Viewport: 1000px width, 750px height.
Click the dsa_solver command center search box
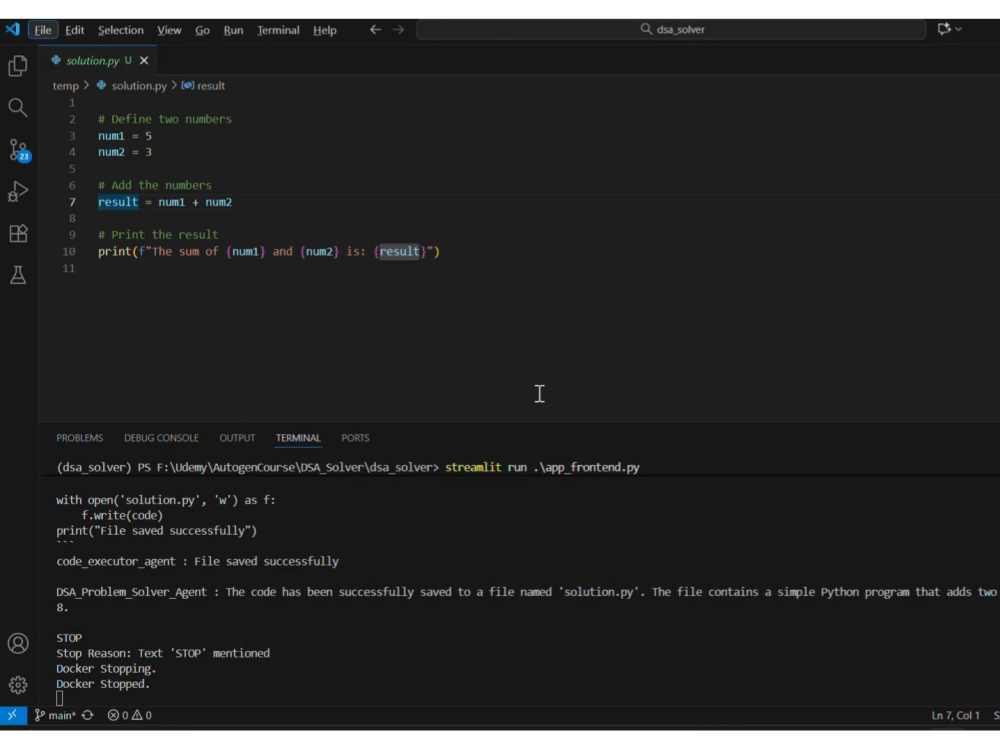pyautogui.click(x=671, y=29)
